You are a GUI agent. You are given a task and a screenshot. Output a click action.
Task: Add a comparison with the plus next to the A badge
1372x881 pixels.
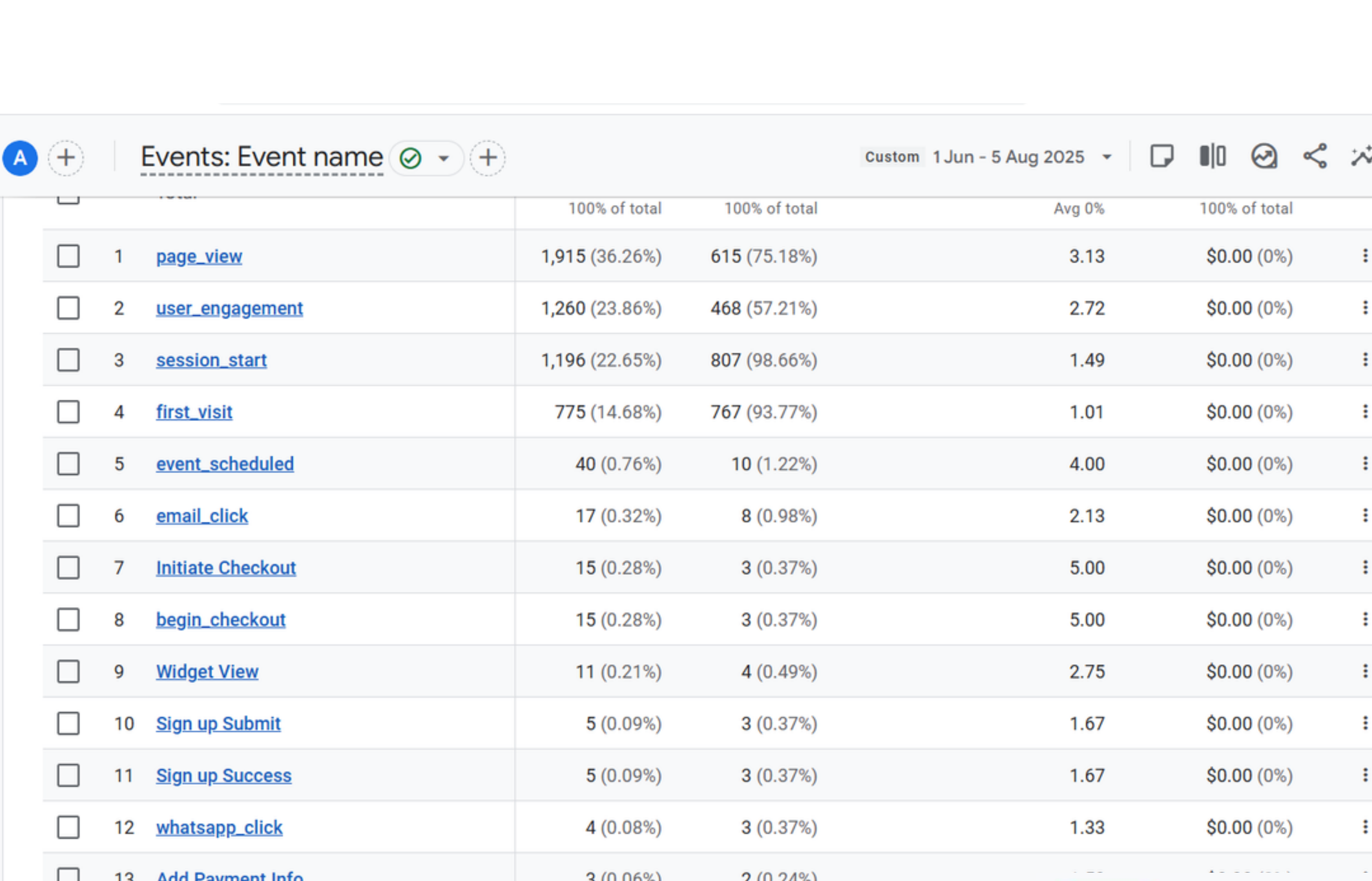point(66,158)
